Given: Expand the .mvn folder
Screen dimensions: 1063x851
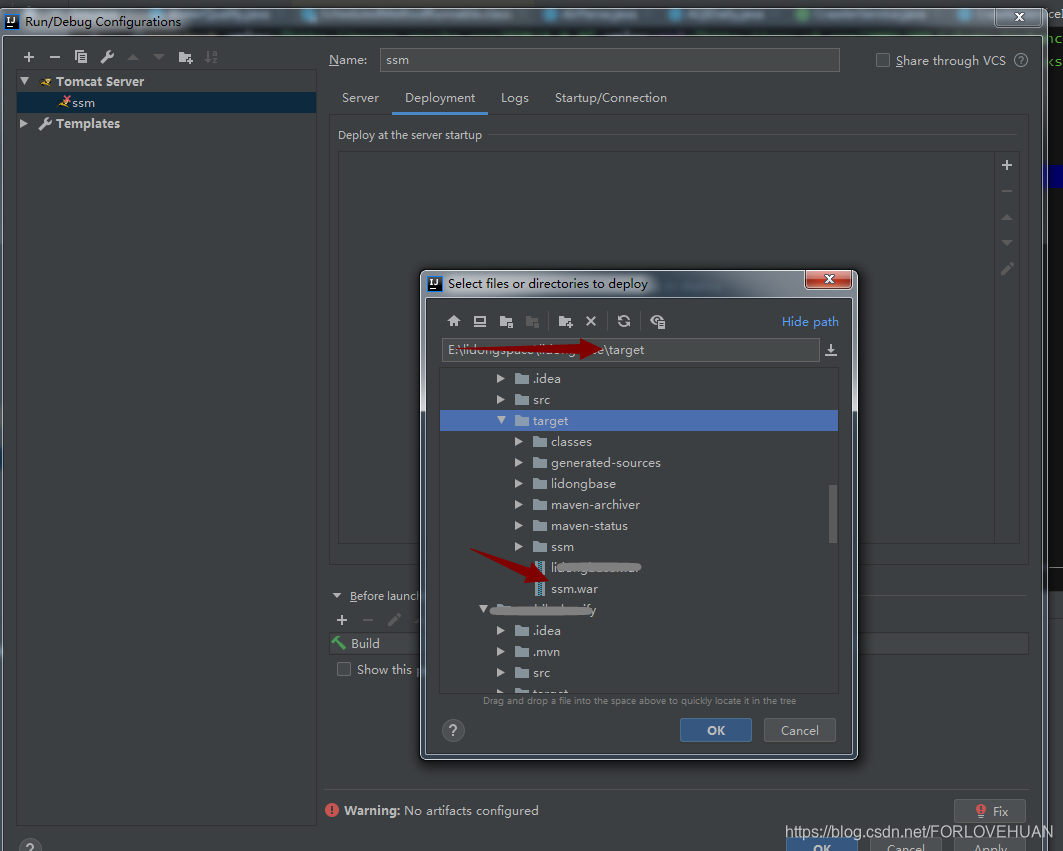Looking at the screenshot, I should pyautogui.click(x=500, y=652).
